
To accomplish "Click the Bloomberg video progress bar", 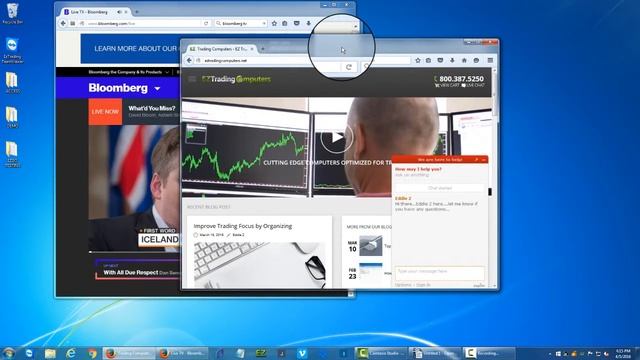I will [x=135, y=252].
